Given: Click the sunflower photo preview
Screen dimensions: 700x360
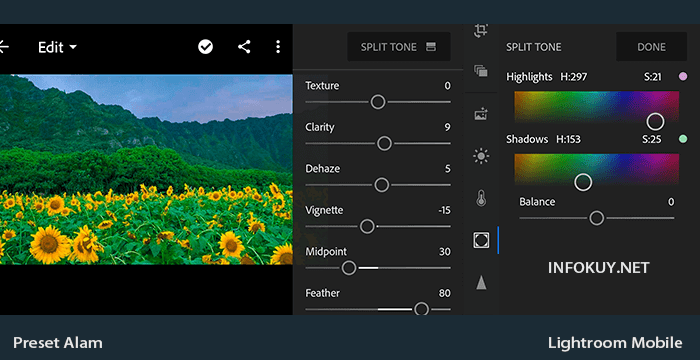Looking at the screenshot, I should coord(146,169).
